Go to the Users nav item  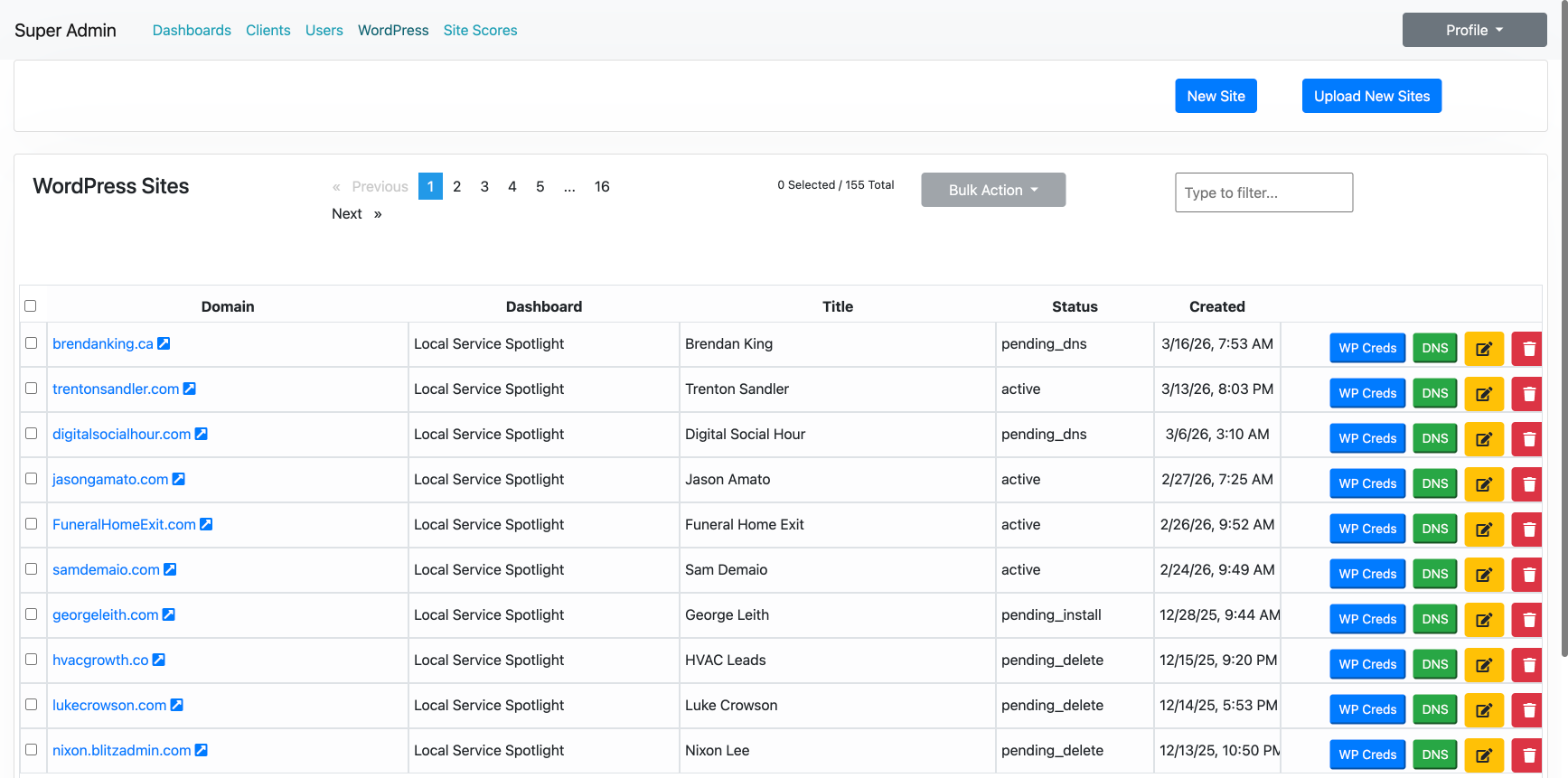point(324,30)
